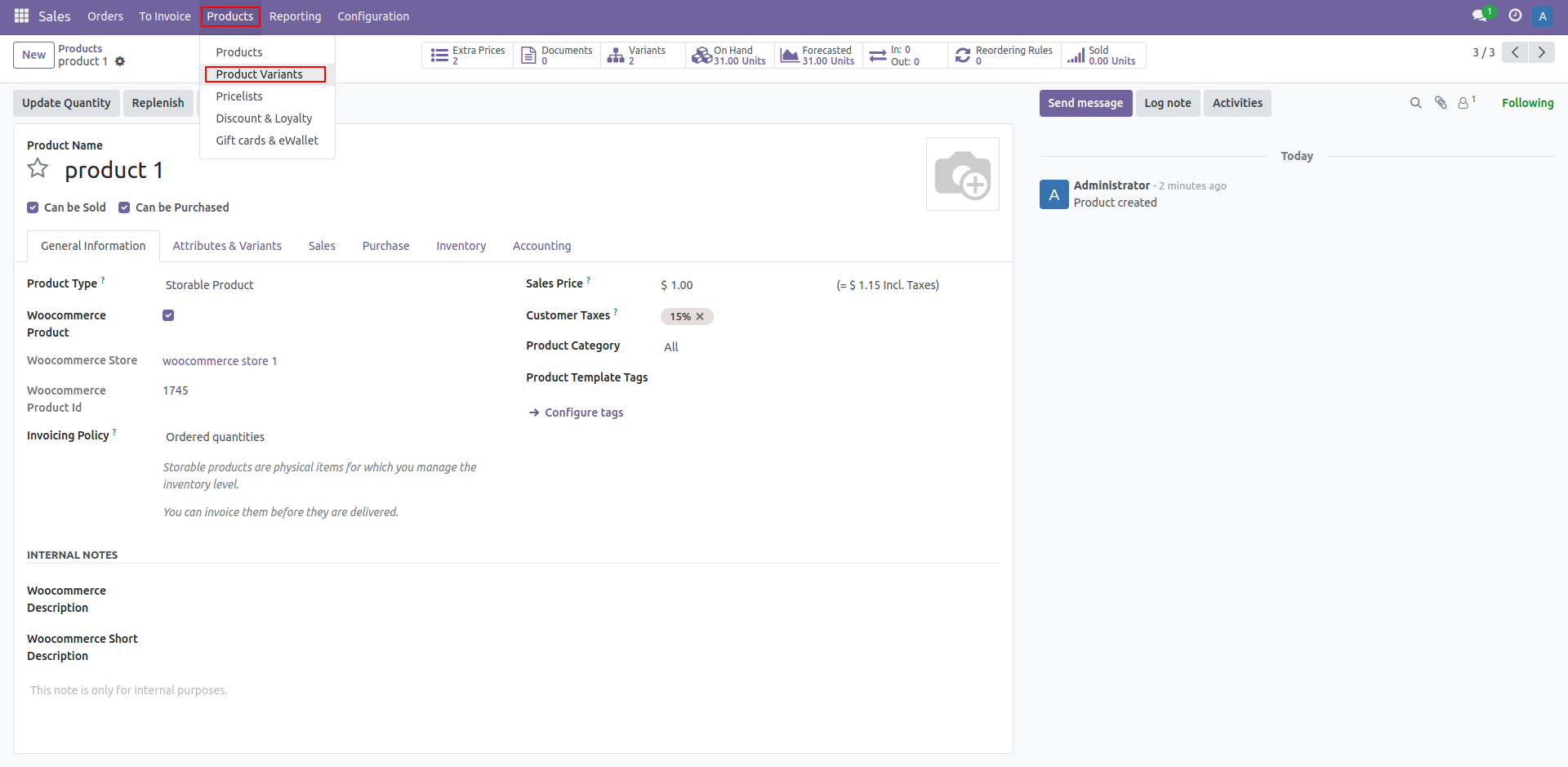The height and width of the screenshot is (767, 1568).
Task: Toggle the Can be Purchased checkbox
Action: pos(124,207)
